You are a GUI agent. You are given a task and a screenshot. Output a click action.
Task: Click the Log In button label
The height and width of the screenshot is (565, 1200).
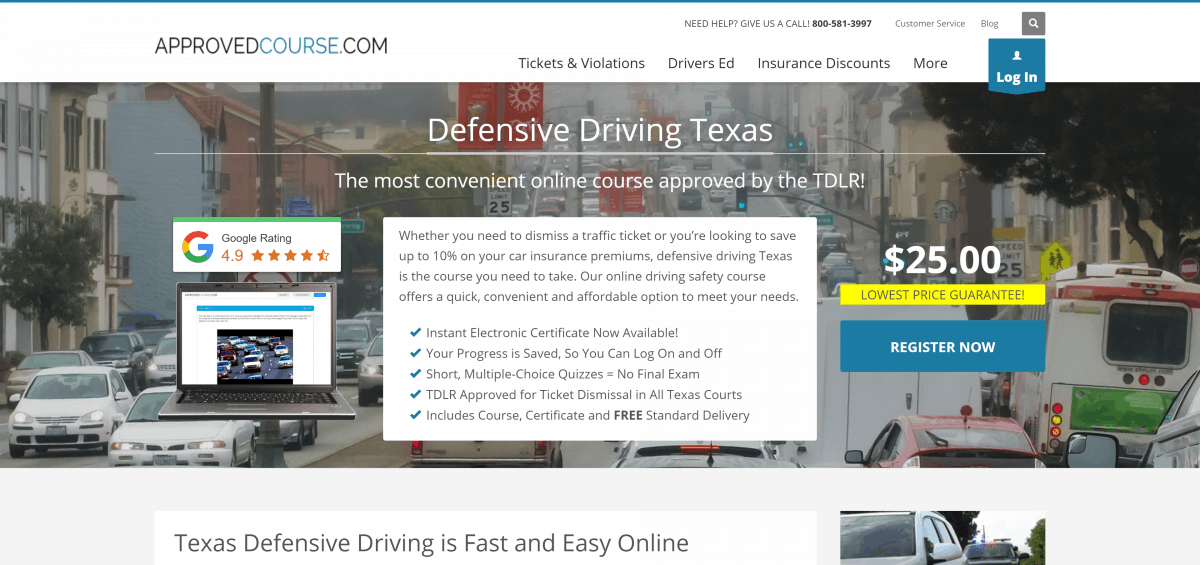coord(1017,77)
